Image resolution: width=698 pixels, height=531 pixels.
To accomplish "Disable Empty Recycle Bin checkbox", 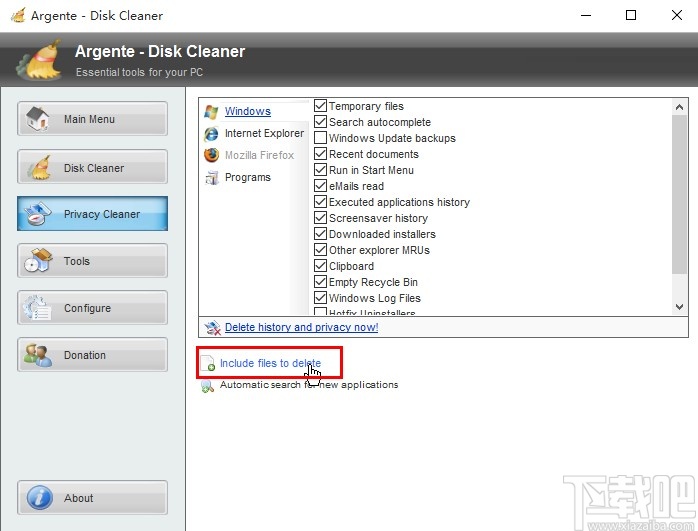I will click(321, 282).
